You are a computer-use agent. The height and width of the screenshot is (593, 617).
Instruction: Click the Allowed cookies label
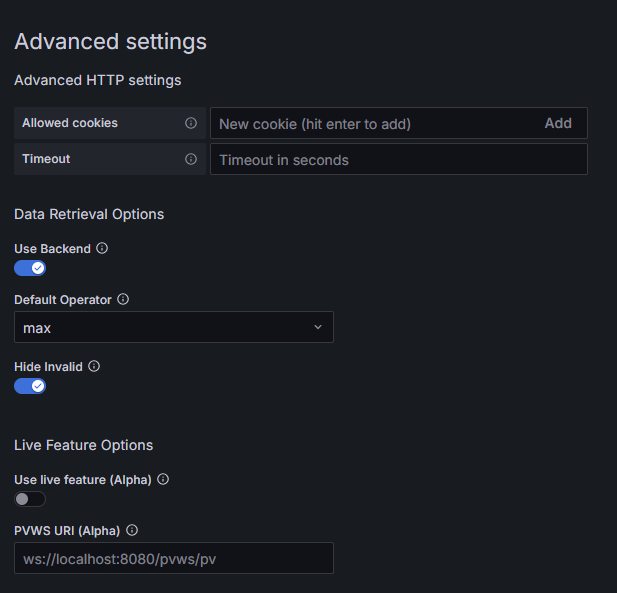point(70,123)
